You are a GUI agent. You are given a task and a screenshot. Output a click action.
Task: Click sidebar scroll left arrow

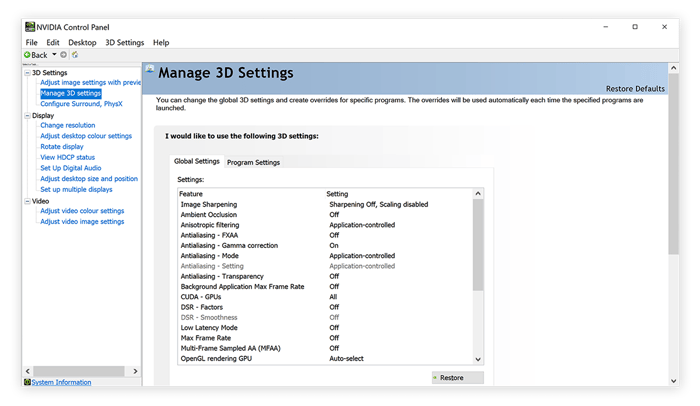(28, 371)
